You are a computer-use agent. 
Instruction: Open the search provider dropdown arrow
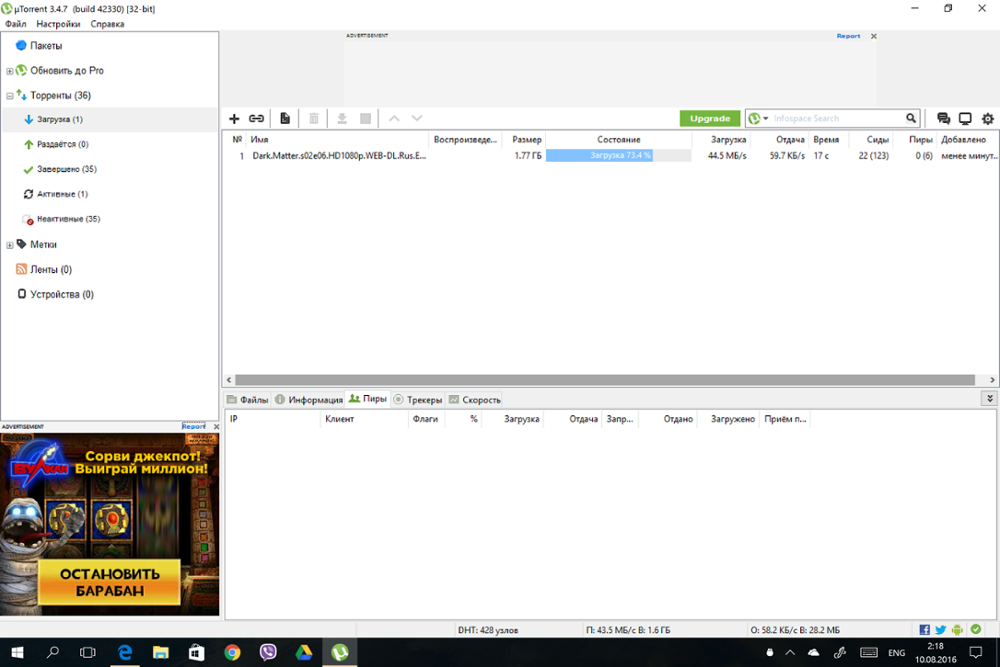tap(766, 119)
